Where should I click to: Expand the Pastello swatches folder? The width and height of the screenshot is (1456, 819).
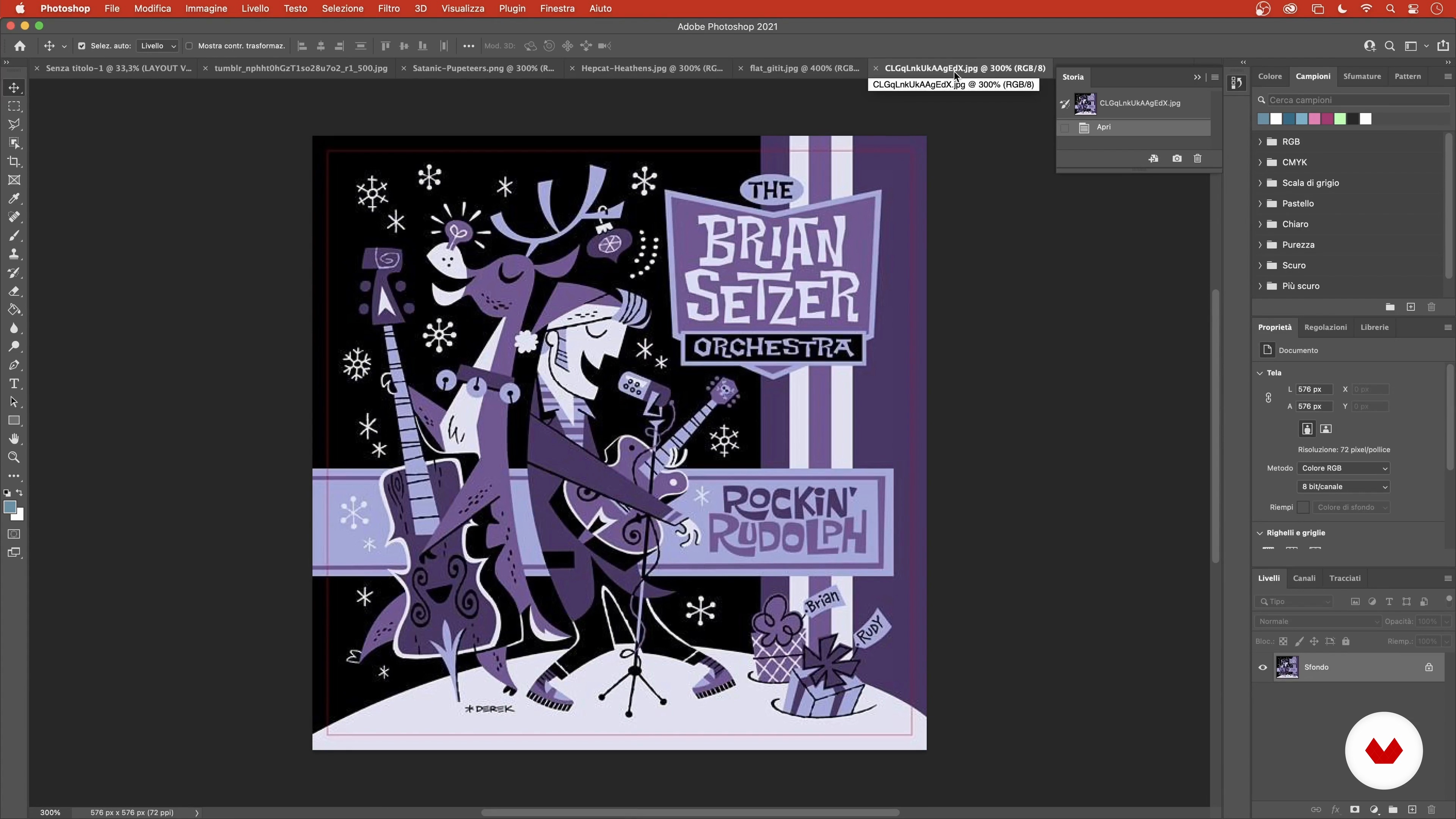pyautogui.click(x=1260, y=204)
